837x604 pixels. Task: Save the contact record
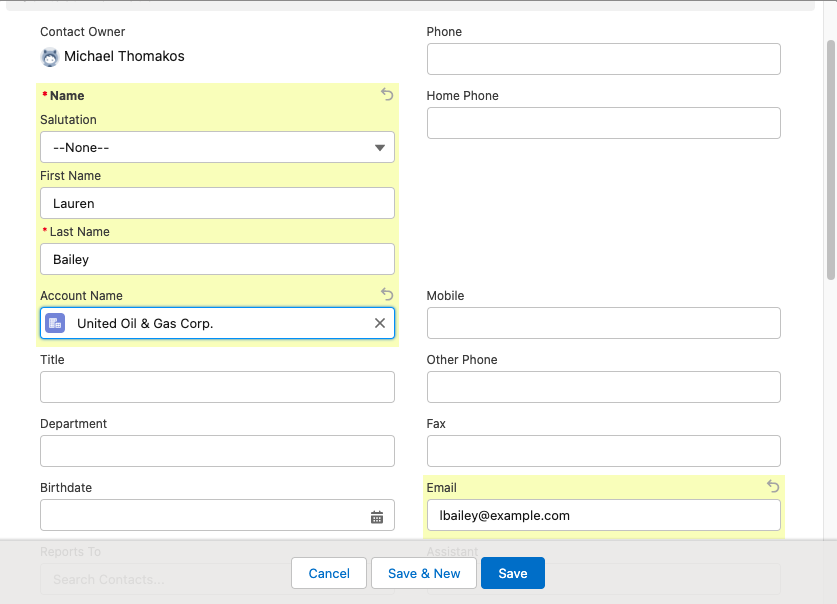click(x=512, y=573)
